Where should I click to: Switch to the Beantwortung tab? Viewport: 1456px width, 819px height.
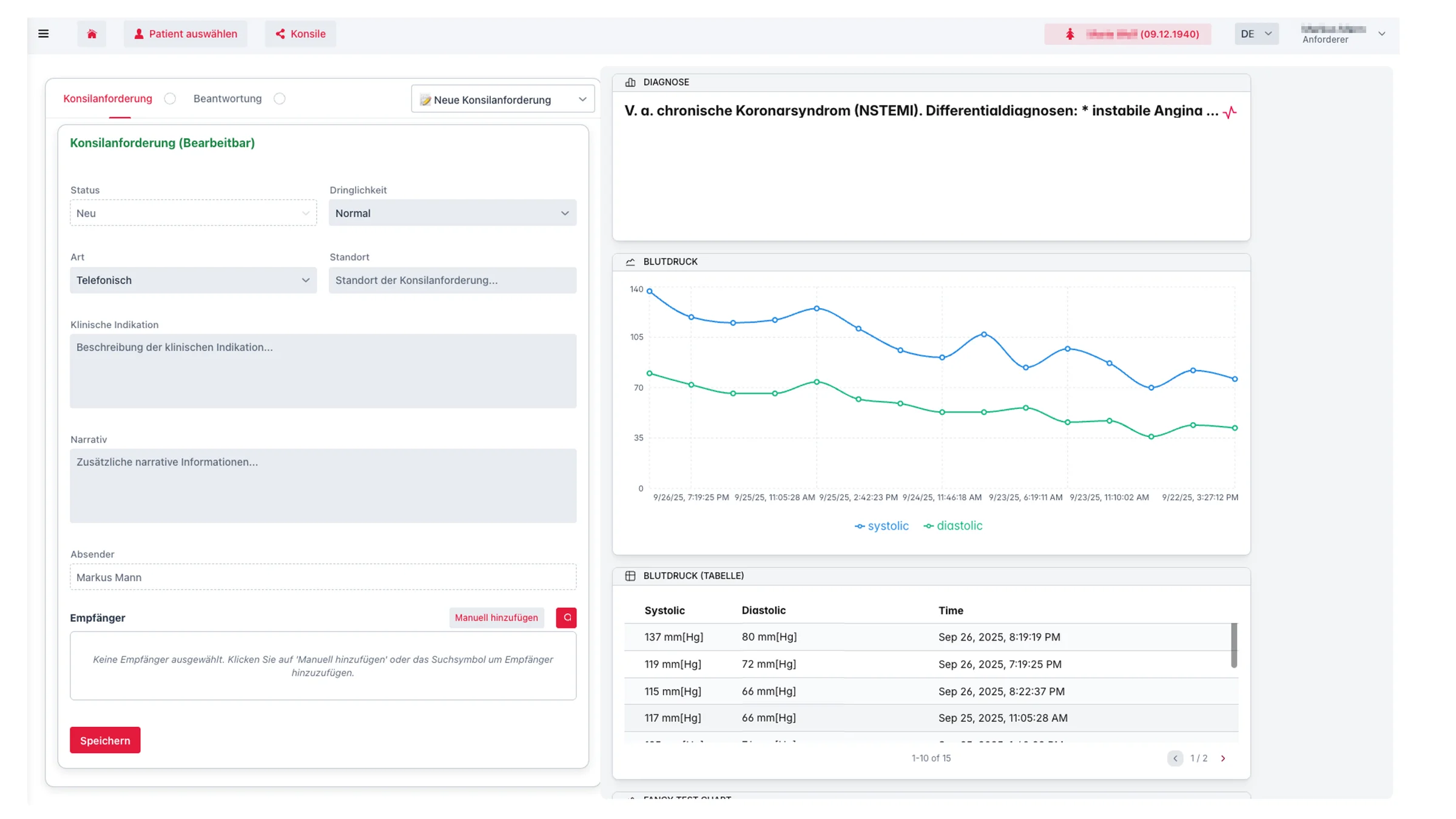tap(227, 98)
